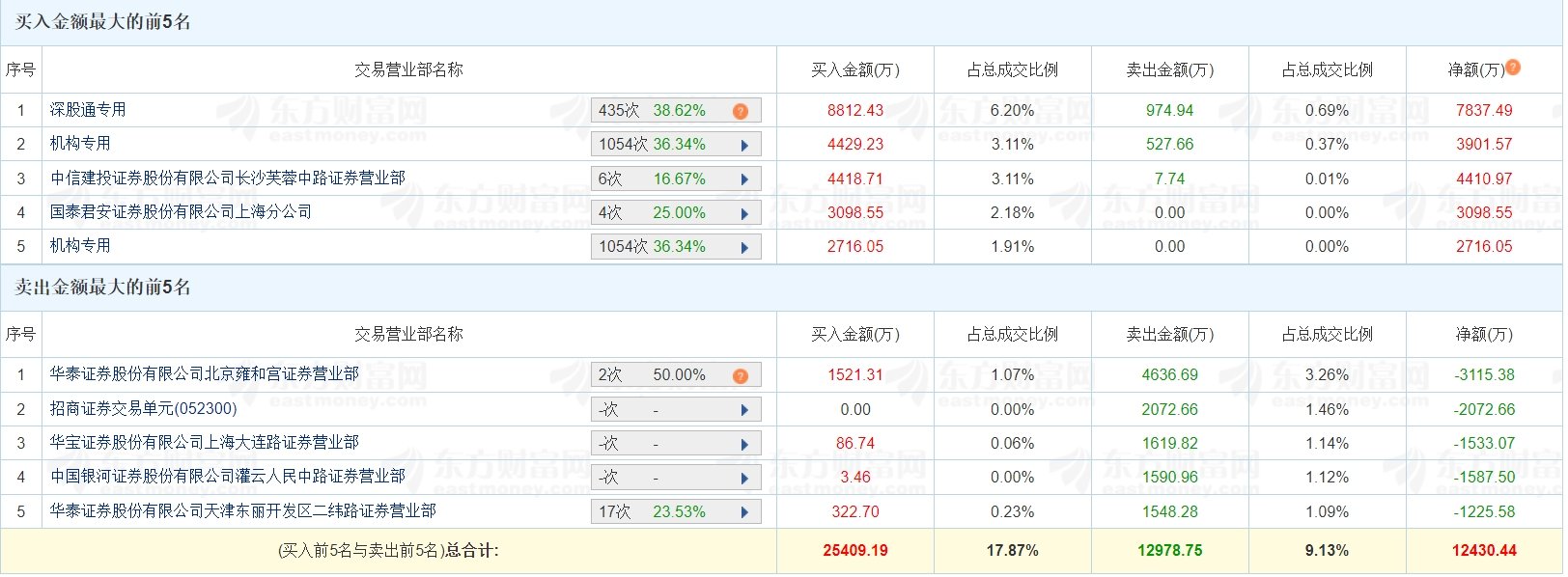The height and width of the screenshot is (577, 1568).
Task: Click 买入金额(万) column header in top table
Action: point(855,69)
